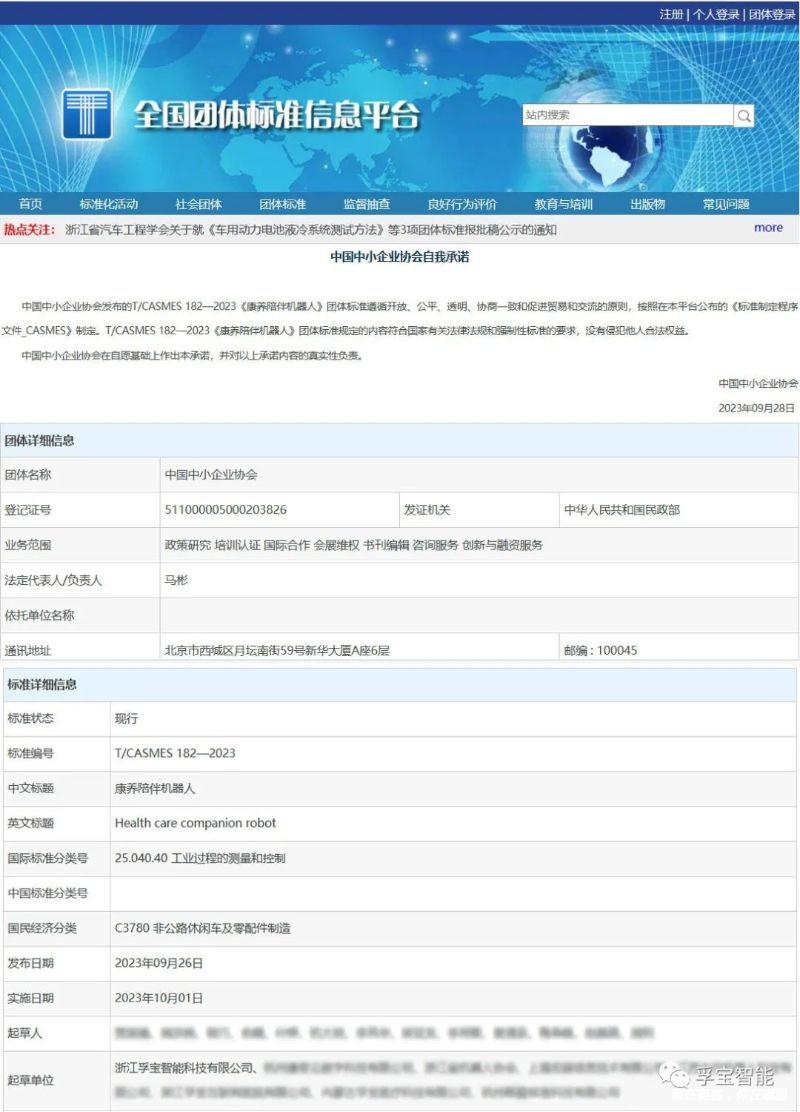Open the 常见问题 menu item
Viewport: 800px width, 1112px height.
(726, 204)
